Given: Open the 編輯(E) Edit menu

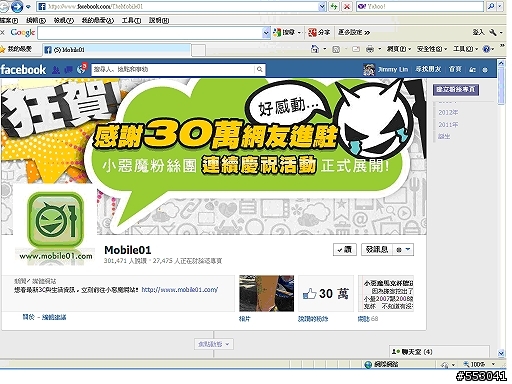Looking at the screenshot, I should pyautogui.click(x=36, y=20).
